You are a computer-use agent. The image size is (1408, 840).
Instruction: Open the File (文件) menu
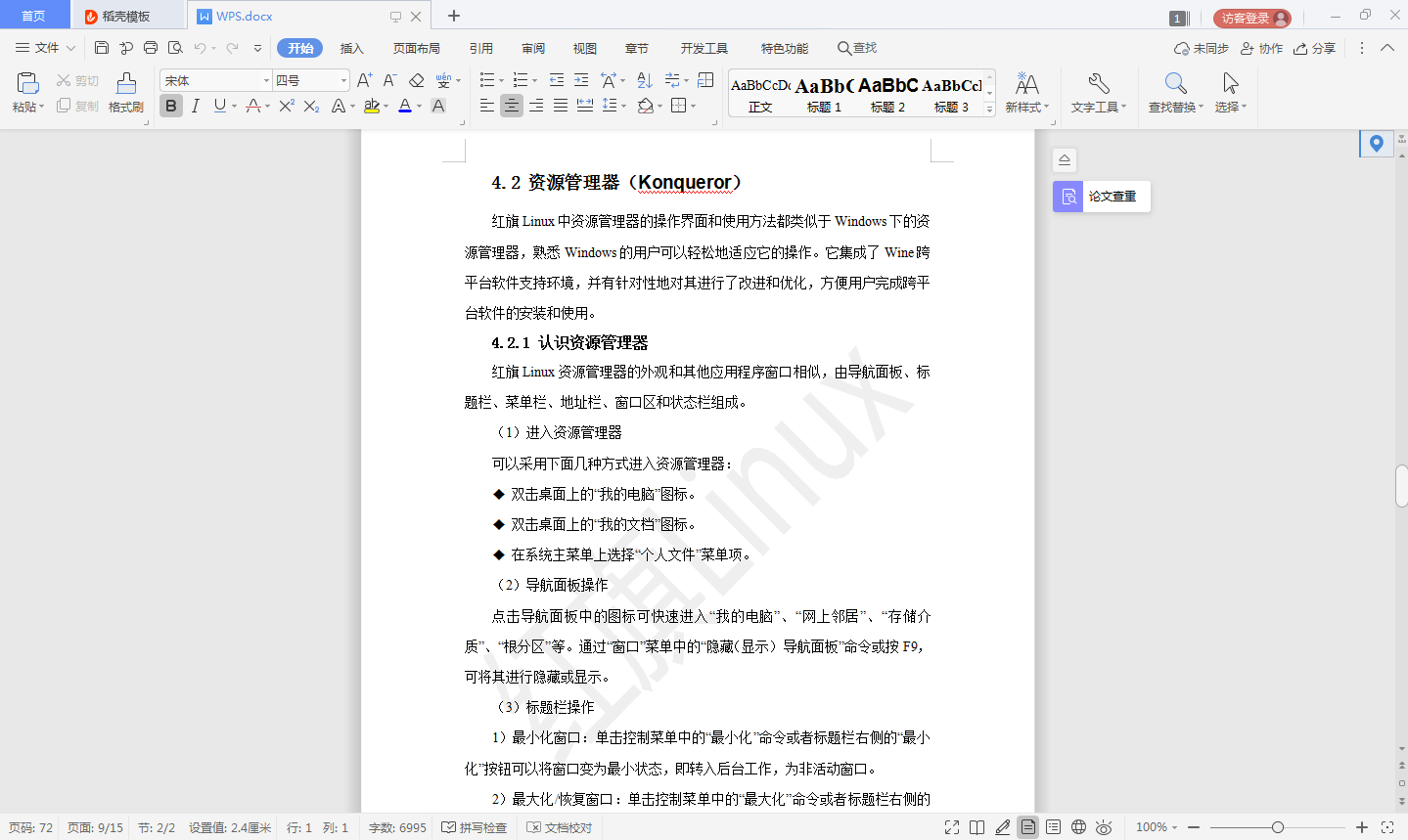45,47
